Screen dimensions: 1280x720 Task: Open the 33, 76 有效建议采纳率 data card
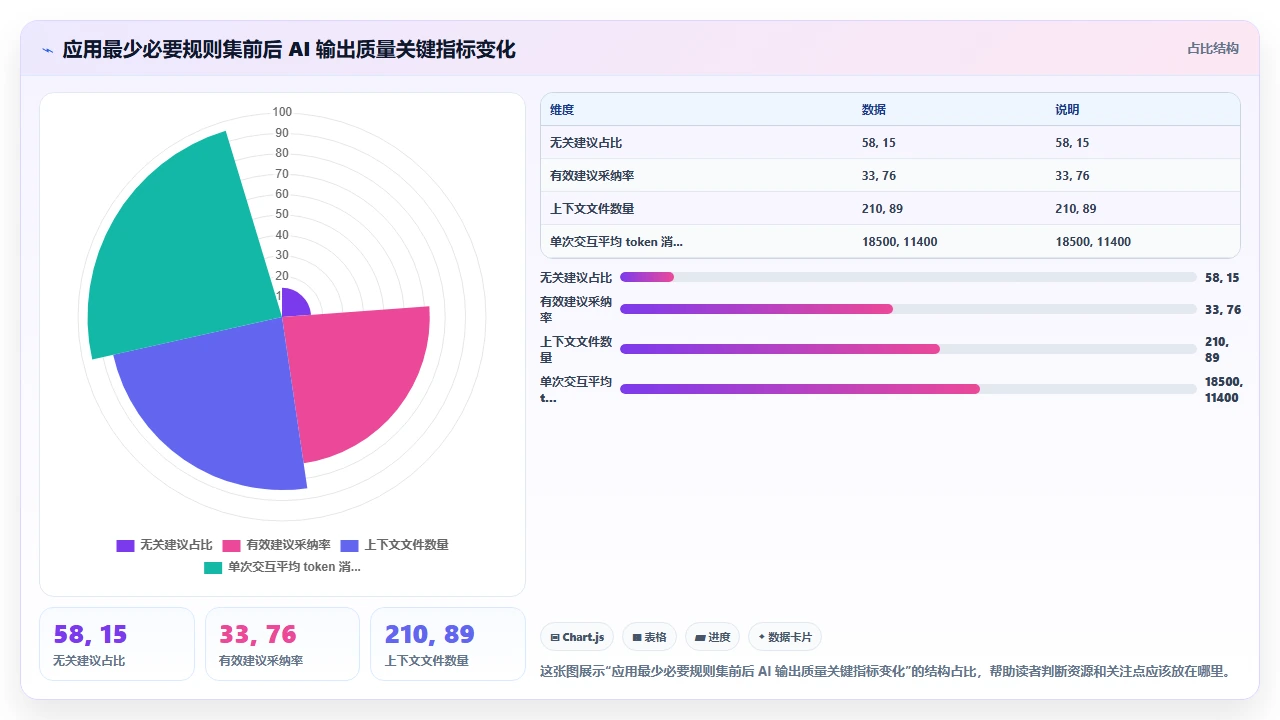282,644
